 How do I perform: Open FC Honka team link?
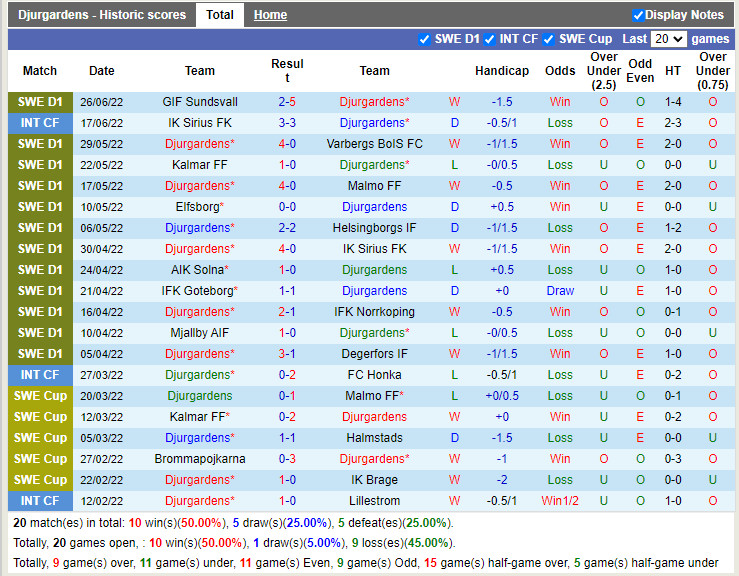pos(374,375)
